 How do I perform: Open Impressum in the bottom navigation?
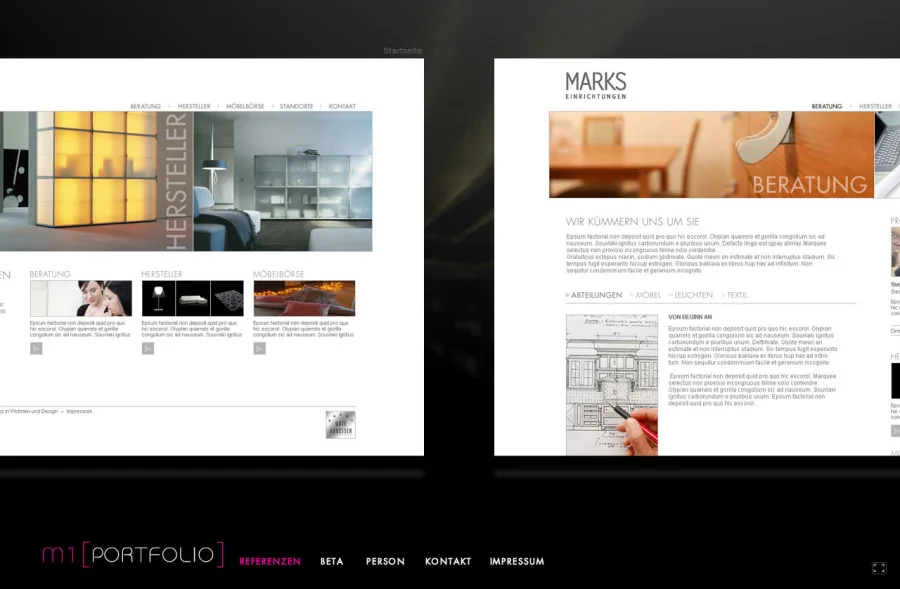[x=517, y=562]
